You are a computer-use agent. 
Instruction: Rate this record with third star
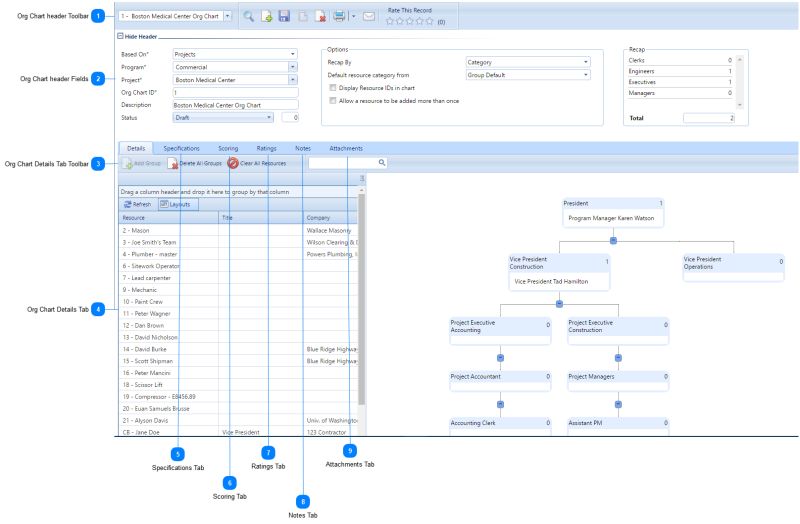pos(410,21)
